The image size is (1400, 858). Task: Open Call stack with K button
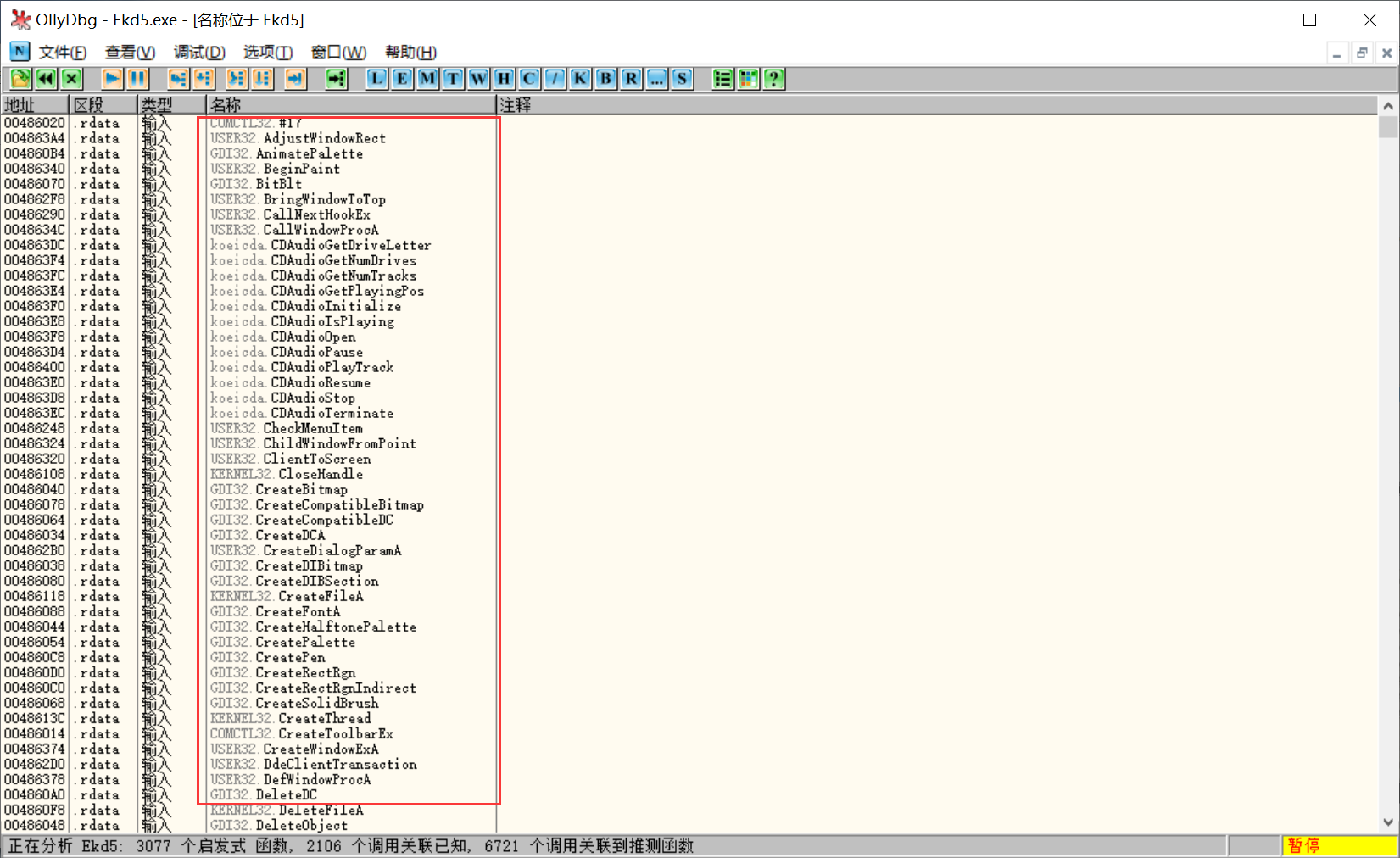point(580,79)
